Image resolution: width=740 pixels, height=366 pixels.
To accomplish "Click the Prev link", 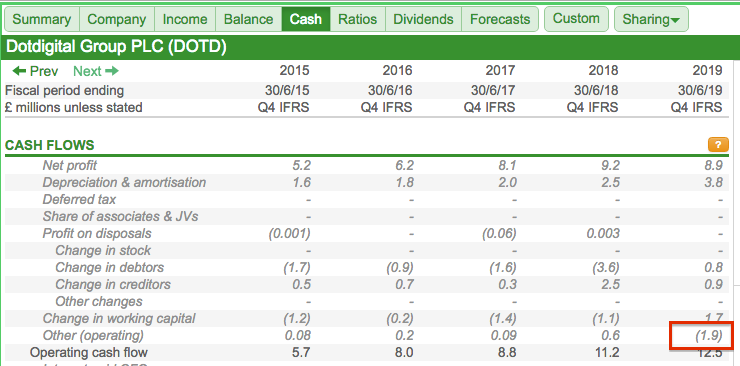I will click(35, 71).
